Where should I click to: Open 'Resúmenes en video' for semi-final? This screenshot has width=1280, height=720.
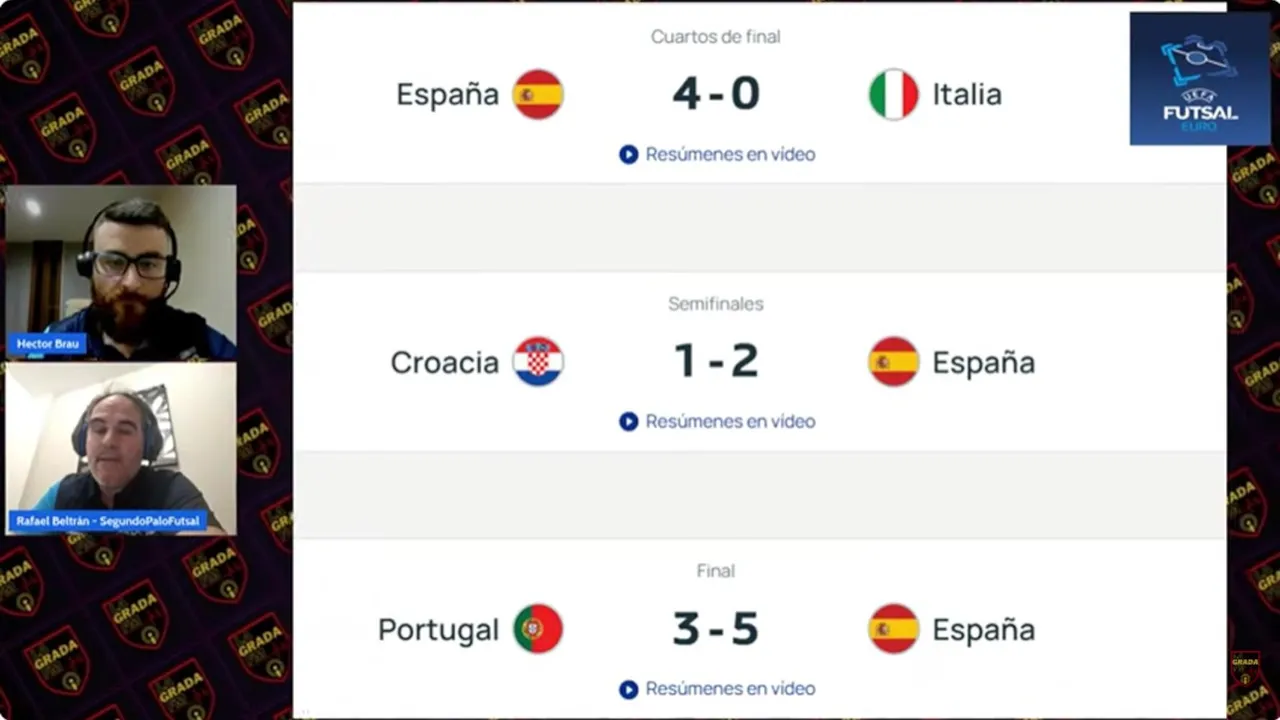[x=730, y=421]
